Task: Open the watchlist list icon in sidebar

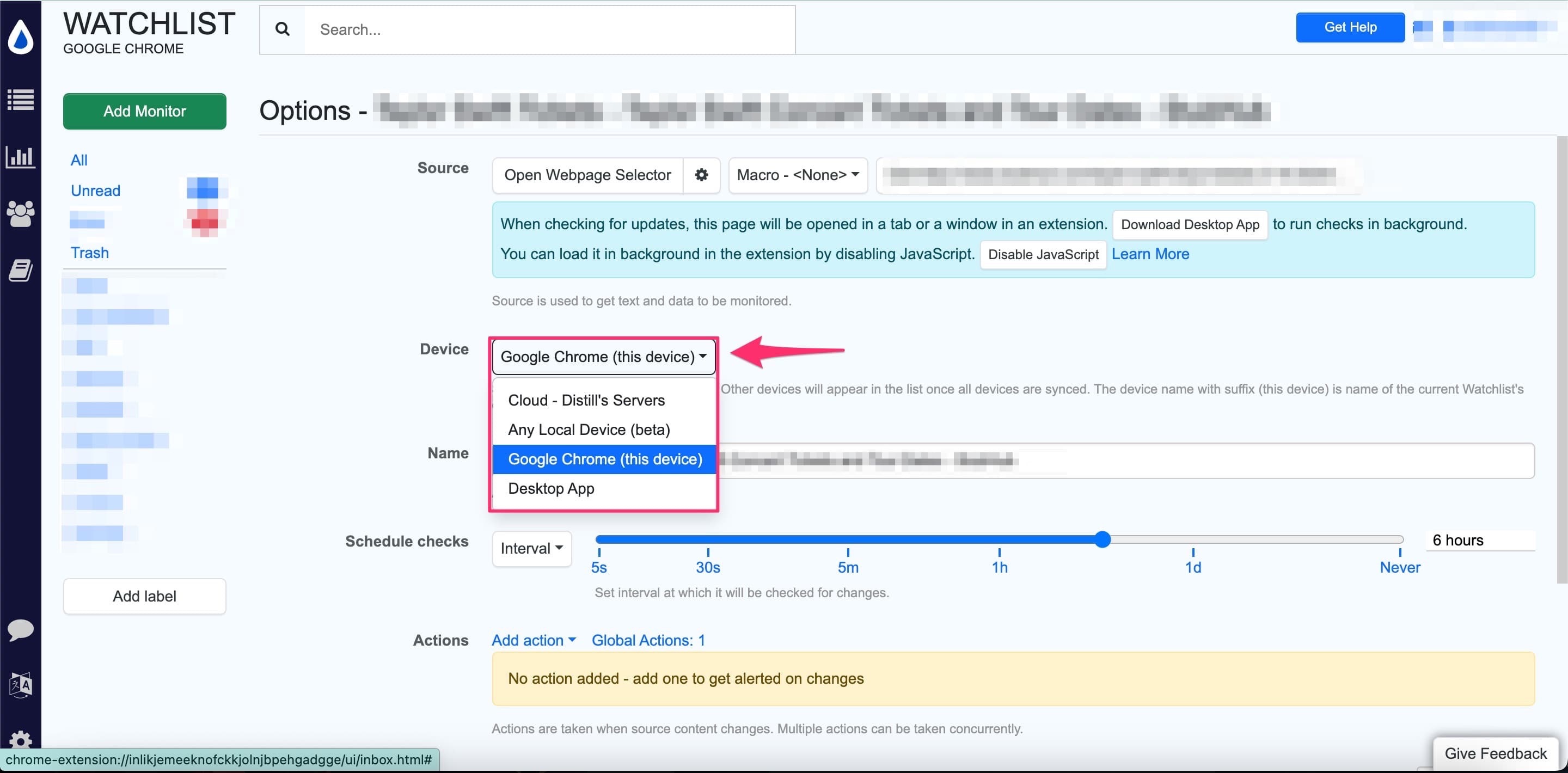Action: pyautogui.click(x=21, y=99)
